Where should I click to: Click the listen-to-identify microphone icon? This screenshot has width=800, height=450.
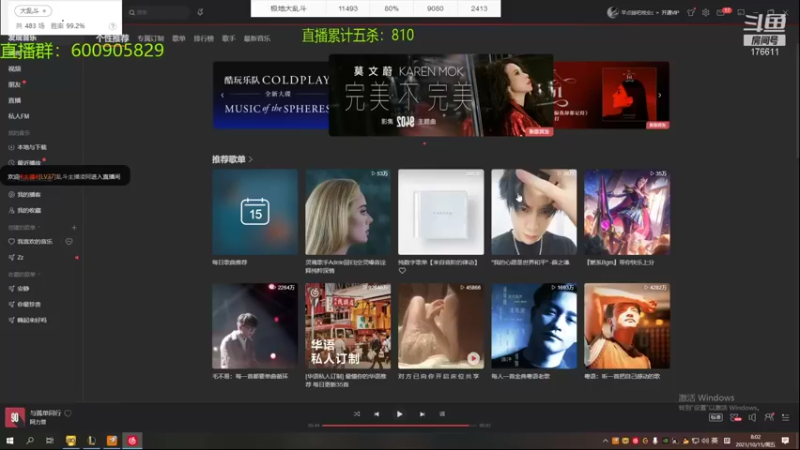pos(200,12)
